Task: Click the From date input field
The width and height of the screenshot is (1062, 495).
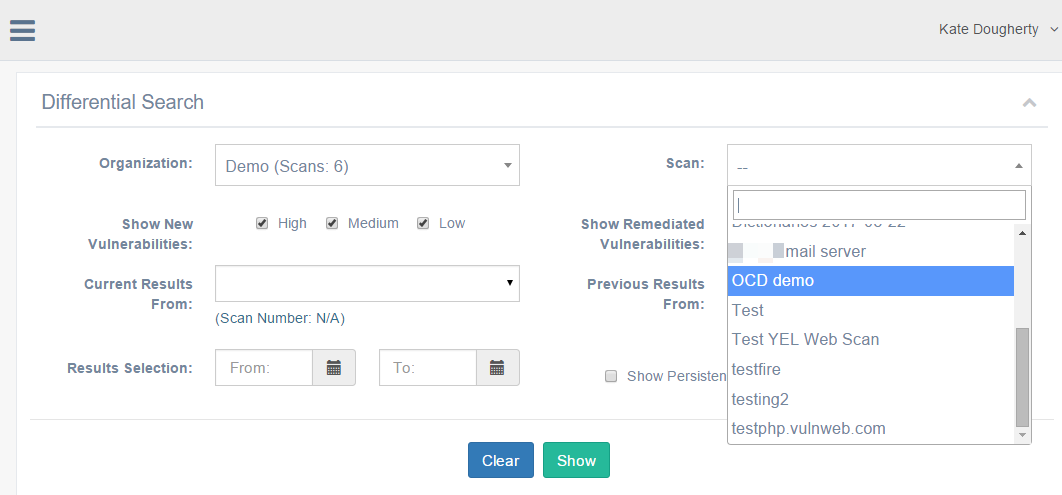Action: pyautogui.click(x=264, y=368)
